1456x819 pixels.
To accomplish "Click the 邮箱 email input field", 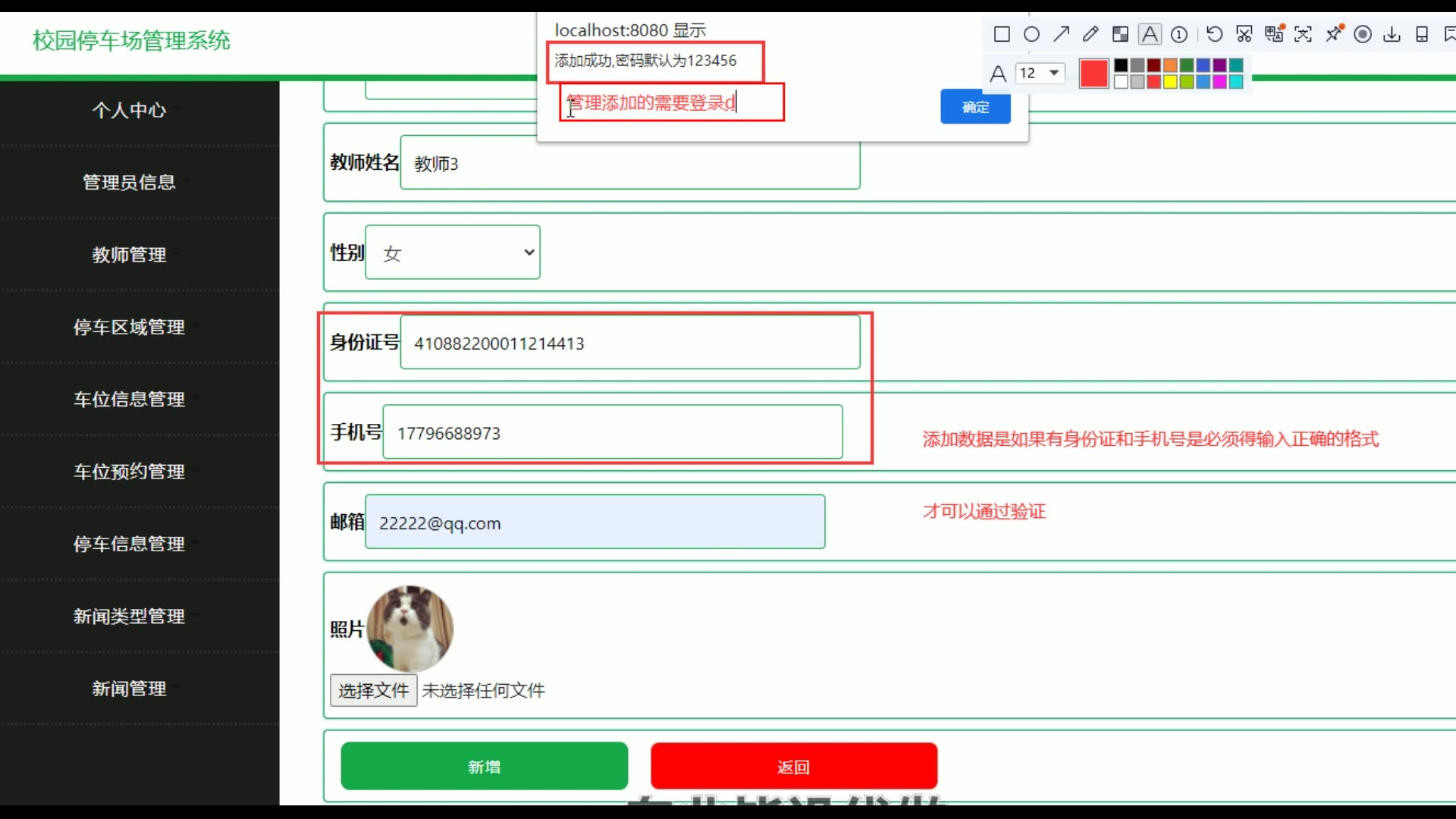I will click(595, 522).
